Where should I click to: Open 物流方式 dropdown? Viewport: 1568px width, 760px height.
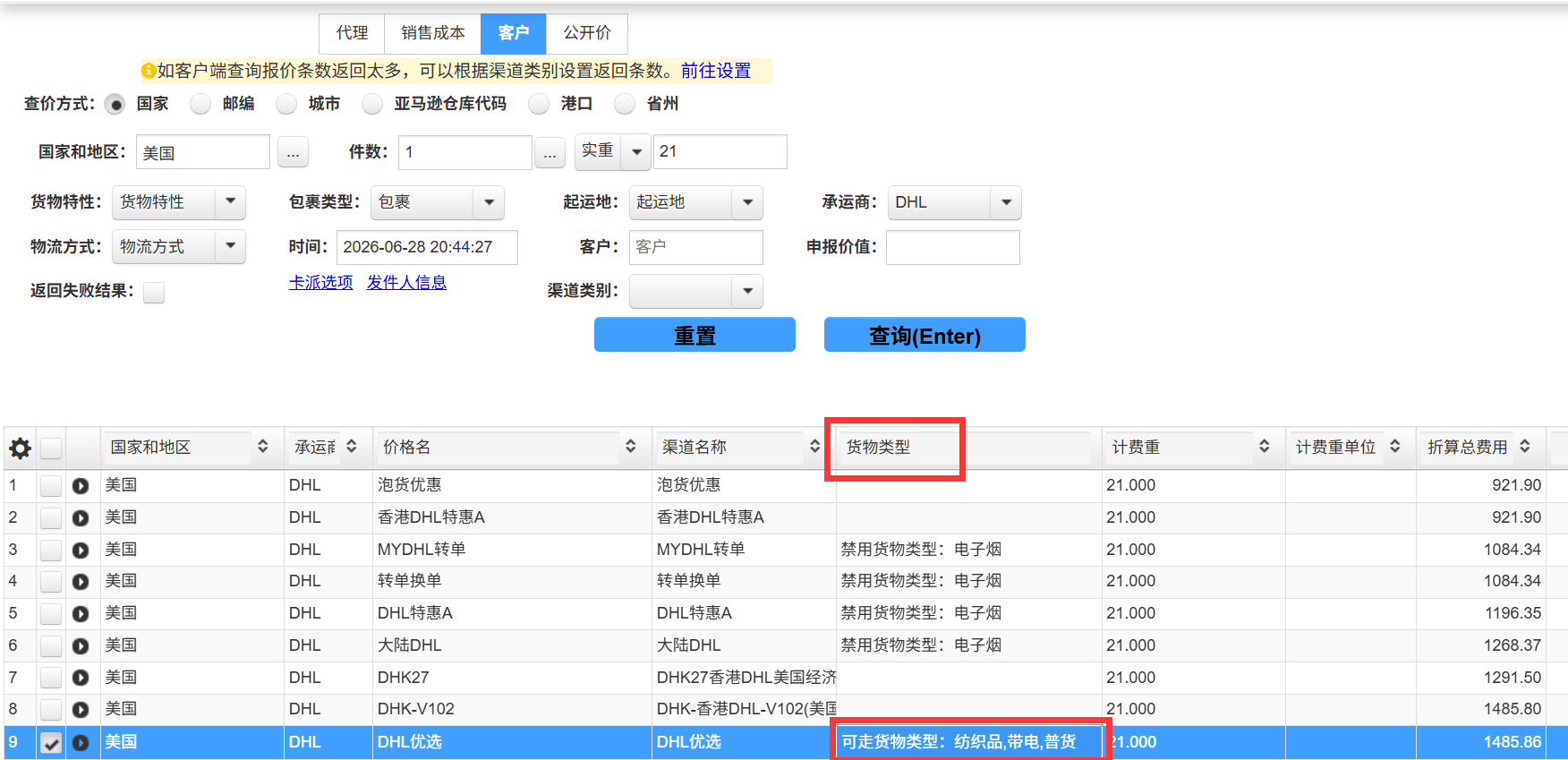point(179,246)
